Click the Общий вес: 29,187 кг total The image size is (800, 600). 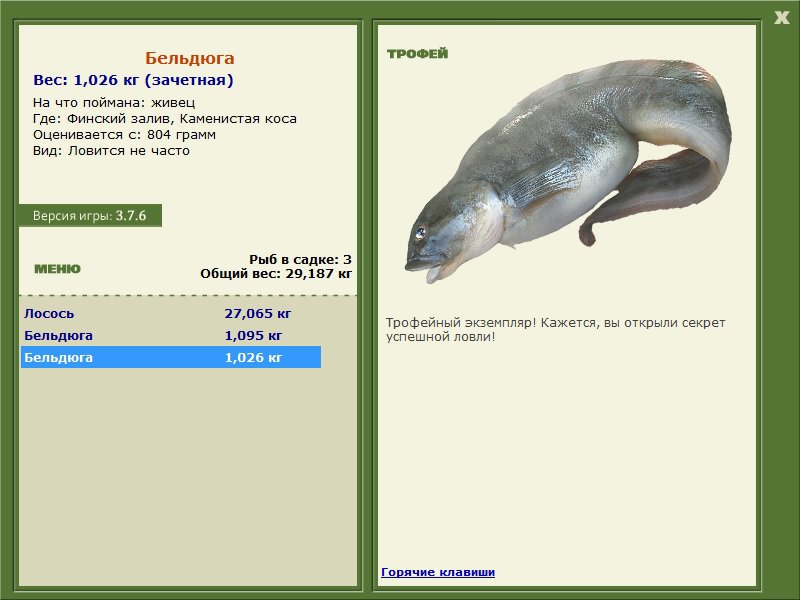(276, 273)
